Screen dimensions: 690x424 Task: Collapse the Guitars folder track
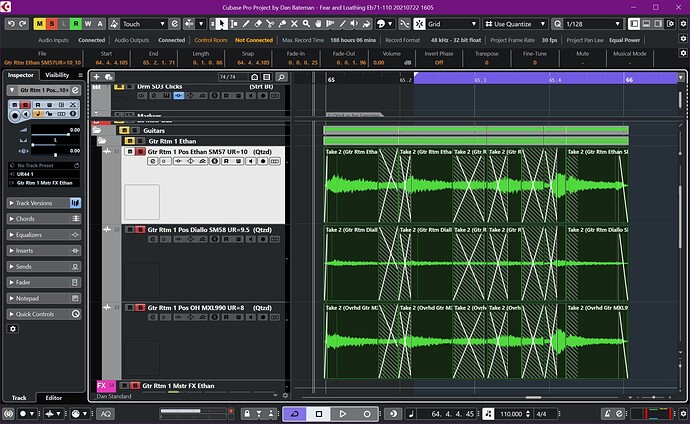click(x=97, y=131)
